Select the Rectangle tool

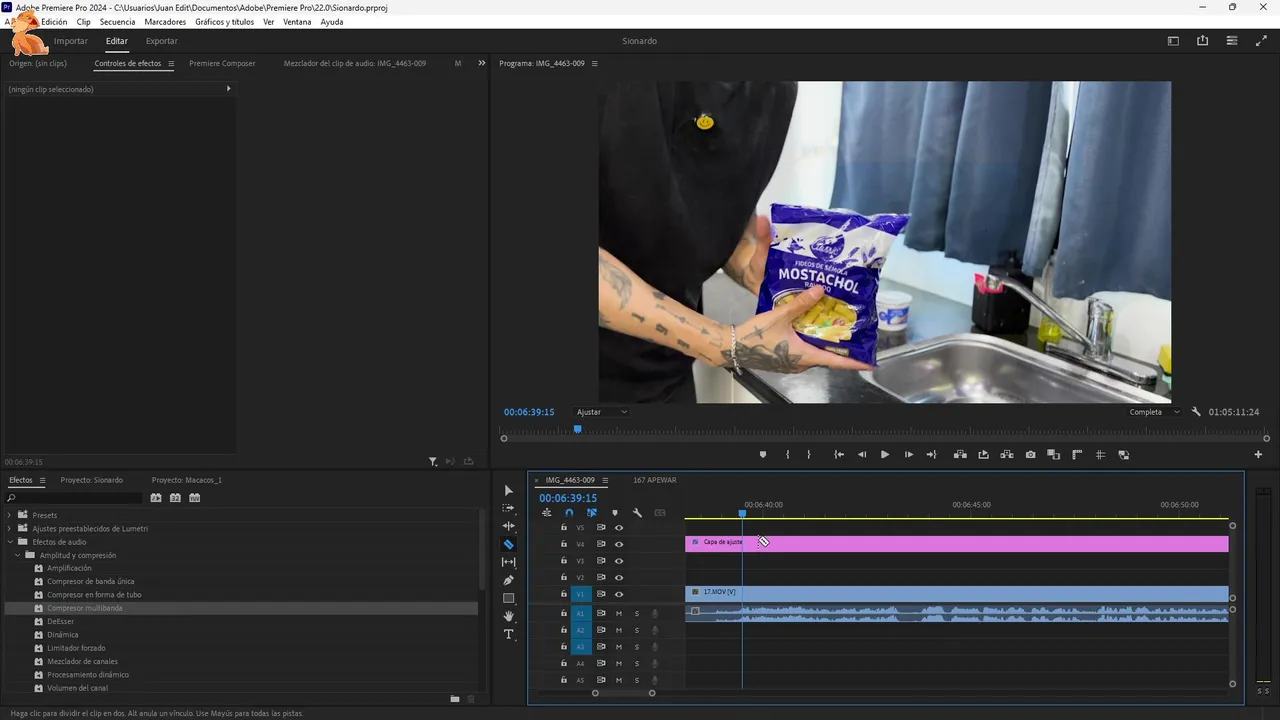click(x=508, y=598)
